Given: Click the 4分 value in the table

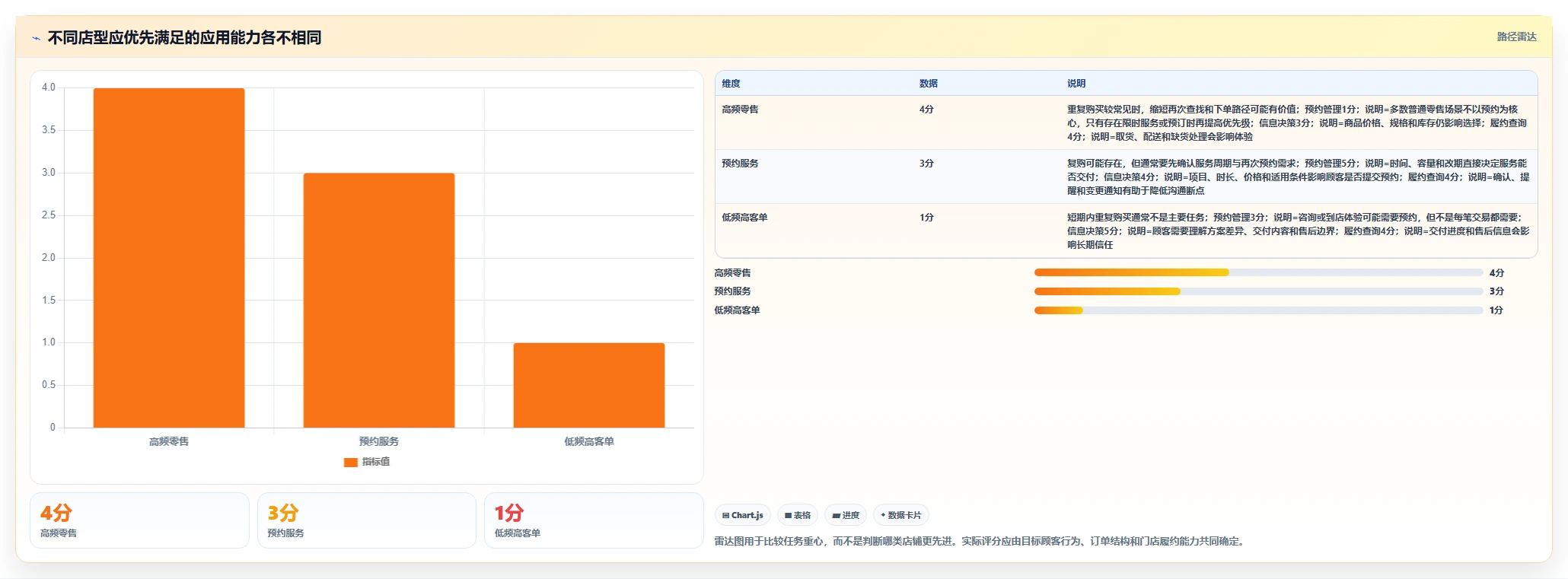Looking at the screenshot, I should pyautogui.click(x=926, y=110).
